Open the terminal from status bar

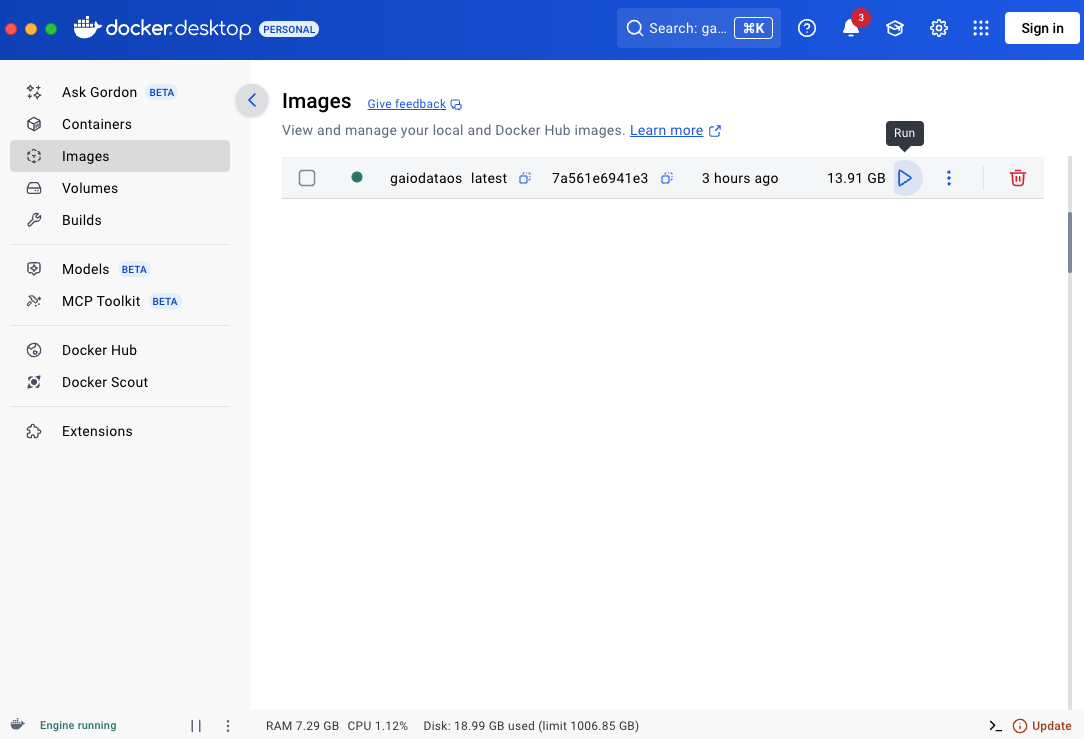996,726
